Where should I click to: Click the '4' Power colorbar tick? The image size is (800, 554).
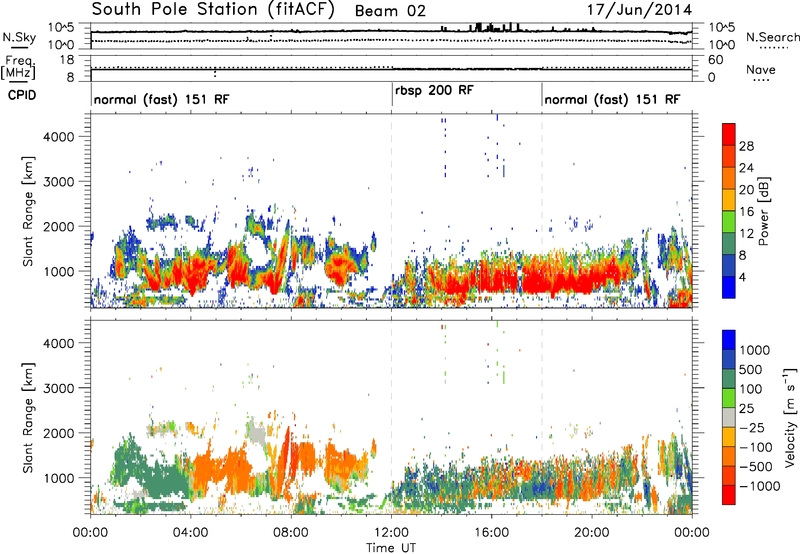pyautogui.click(x=743, y=277)
